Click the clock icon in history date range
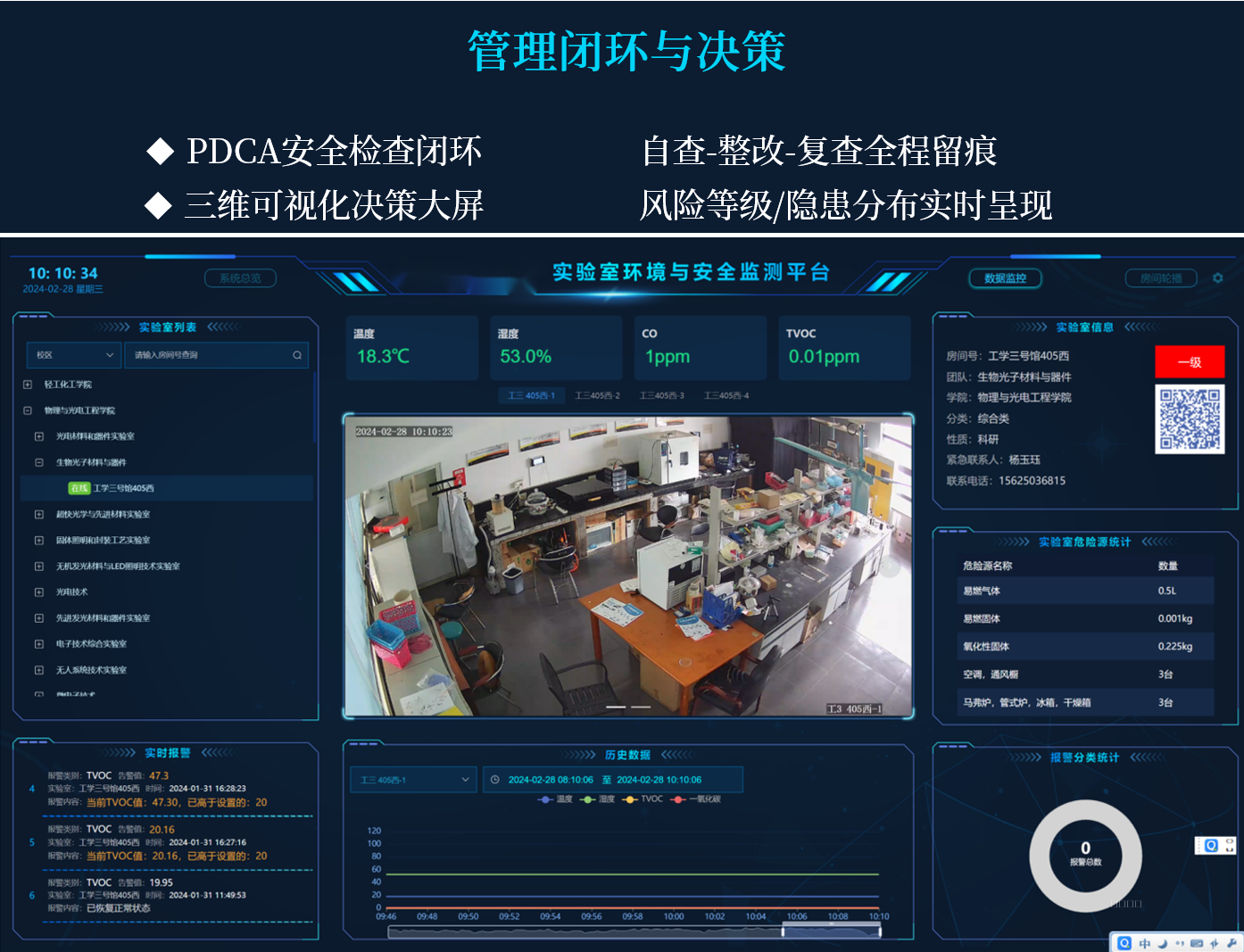1244x952 pixels. 495,780
